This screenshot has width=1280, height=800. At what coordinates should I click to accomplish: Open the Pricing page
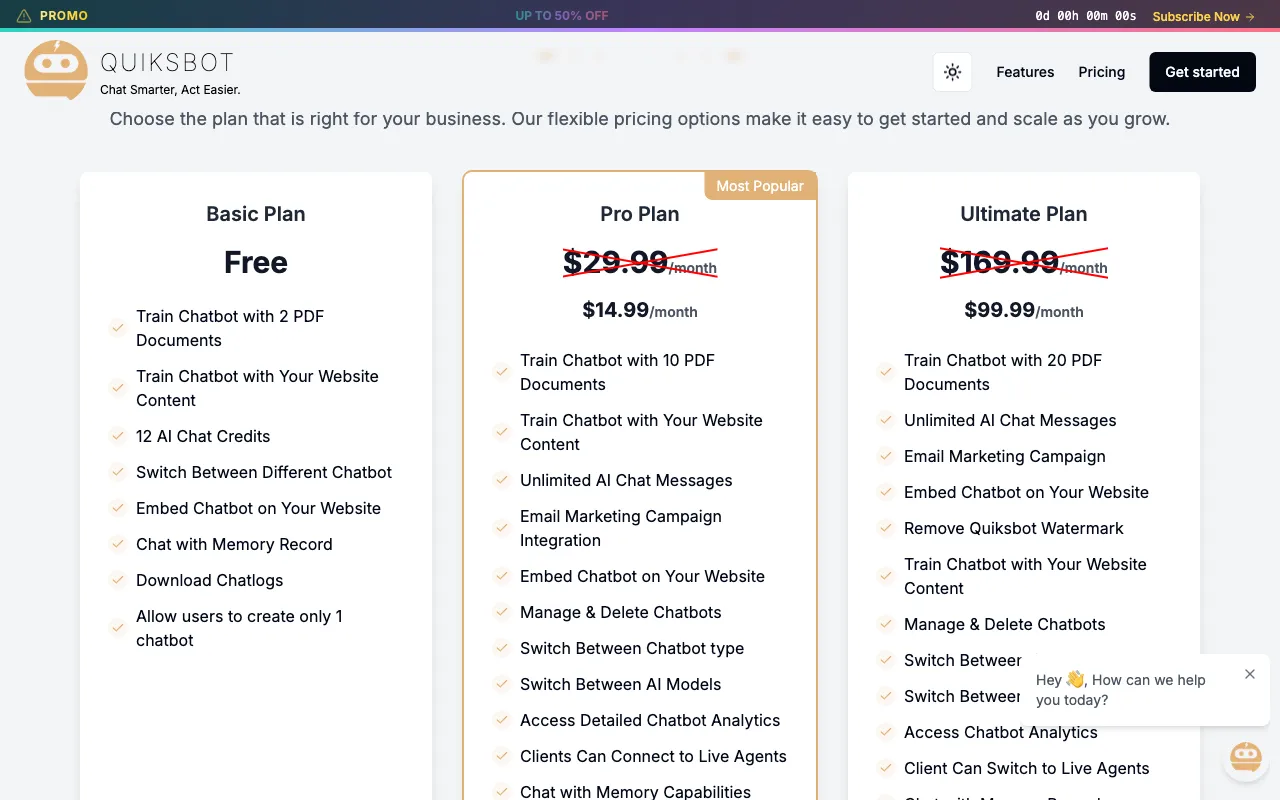pos(1101,72)
